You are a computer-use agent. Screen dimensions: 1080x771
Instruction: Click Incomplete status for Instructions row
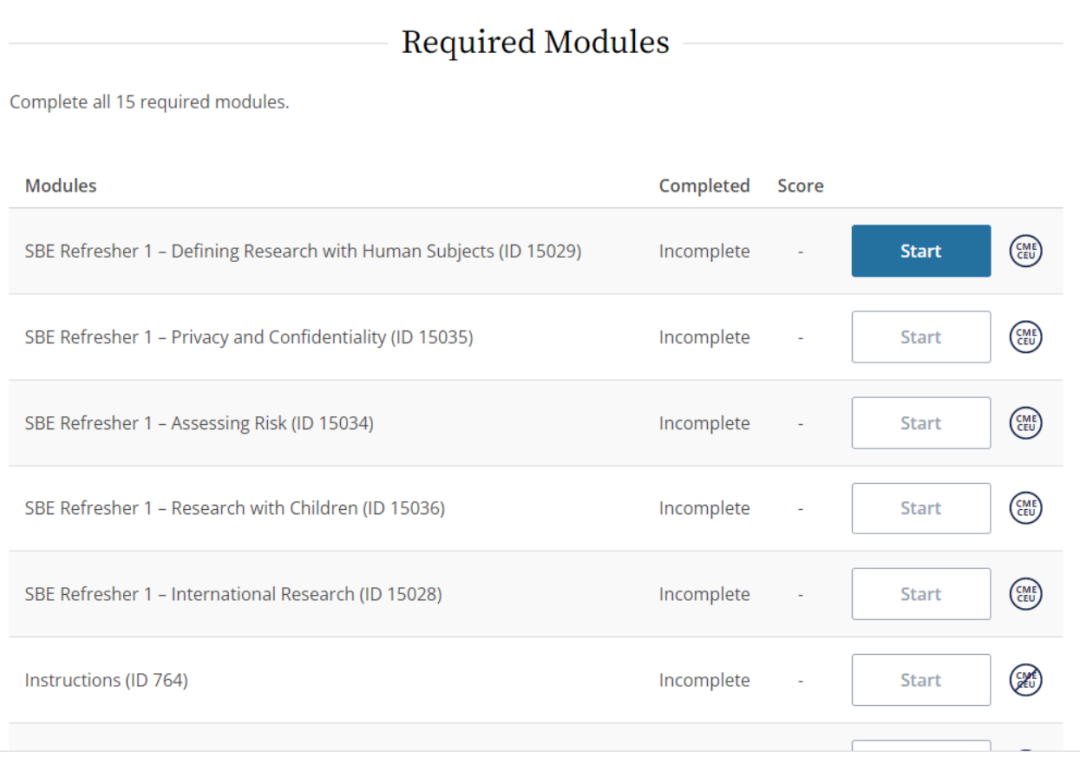(x=704, y=681)
